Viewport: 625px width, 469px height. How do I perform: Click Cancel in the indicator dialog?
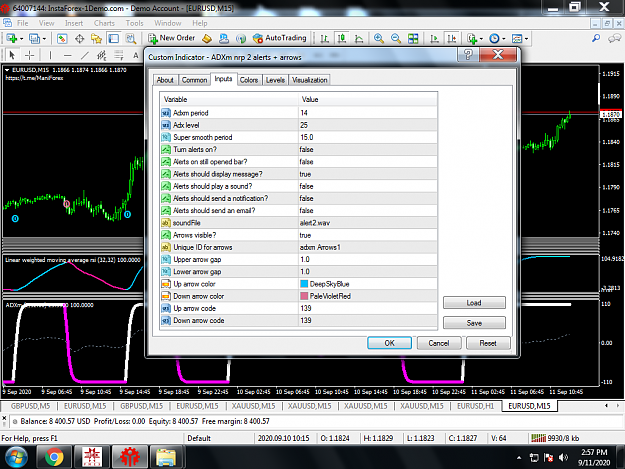pyautogui.click(x=439, y=343)
